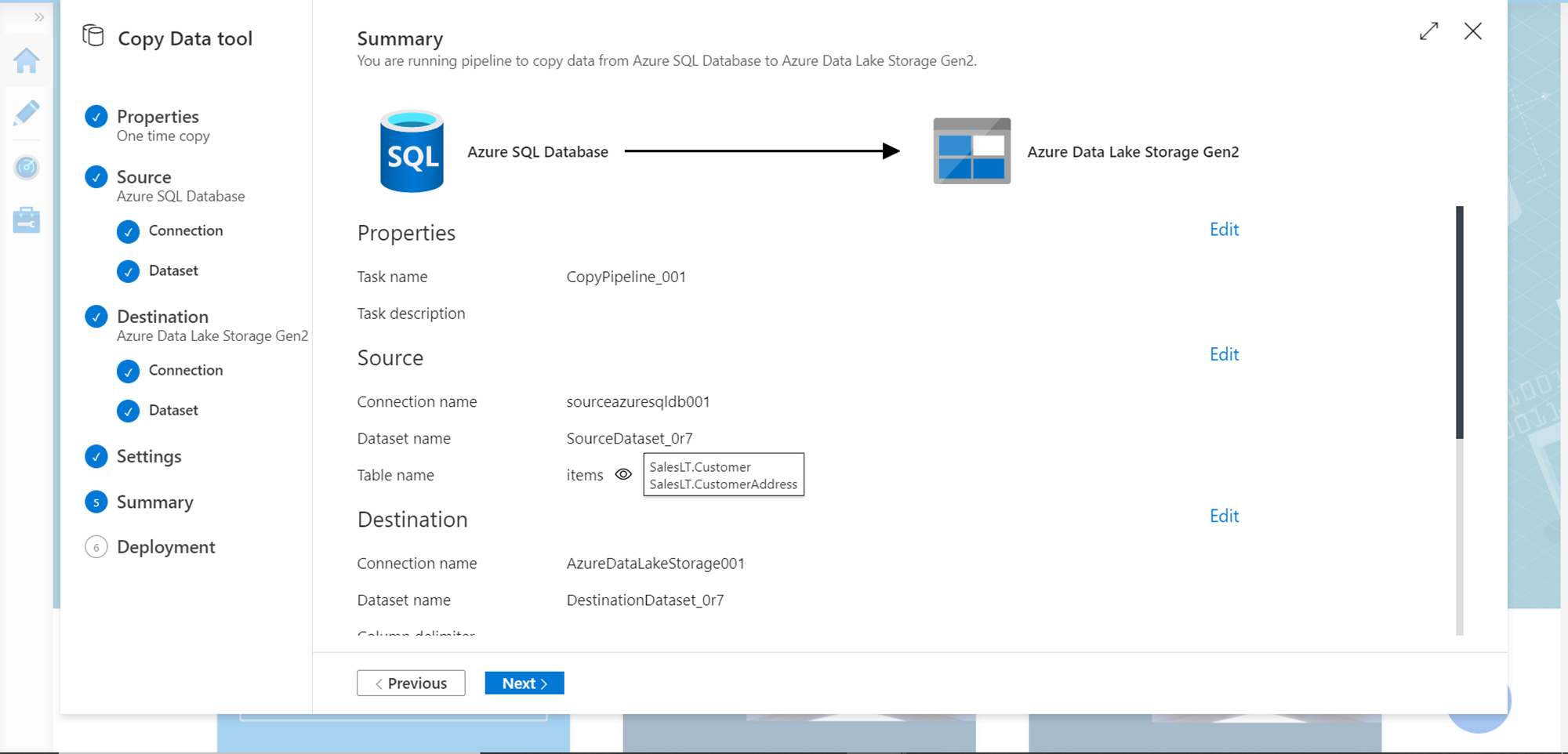Image resolution: width=1568 pixels, height=754 pixels.
Task: Go to the Properties step
Action: click(x=158, y=116)
